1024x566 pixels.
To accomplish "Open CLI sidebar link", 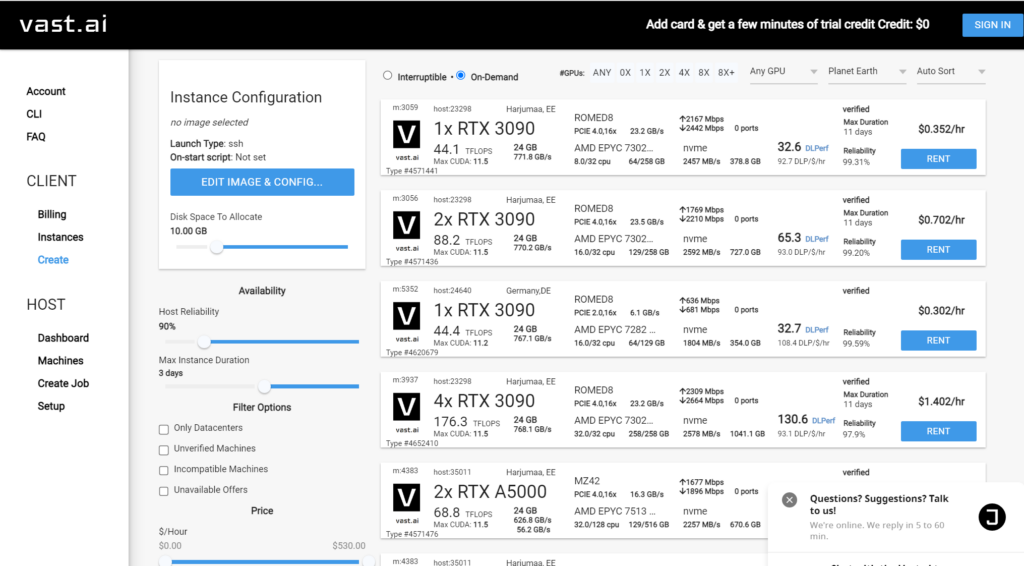I will pos(34,114).
